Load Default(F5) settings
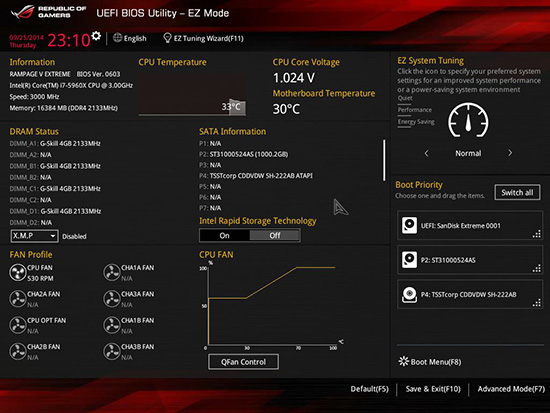550x413 pixels. click(370, 389)
